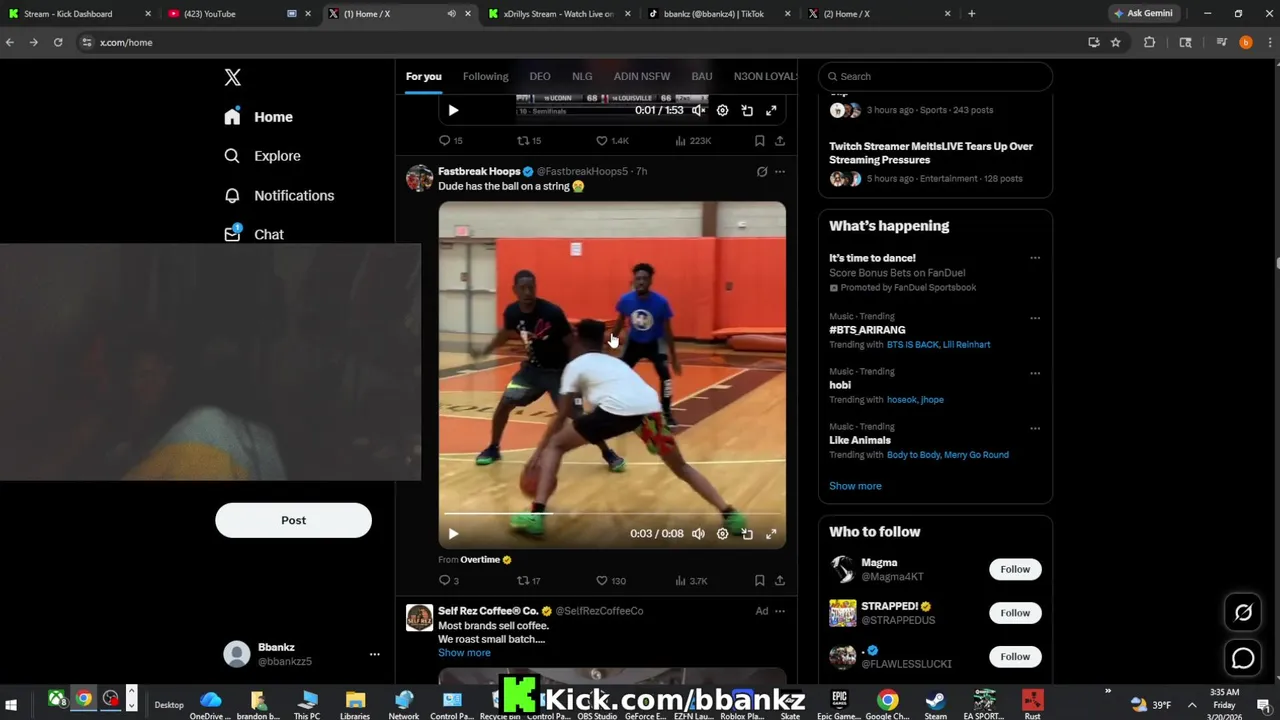
Task: Reload the page in Chrome
Action: [x=58, y=42]
